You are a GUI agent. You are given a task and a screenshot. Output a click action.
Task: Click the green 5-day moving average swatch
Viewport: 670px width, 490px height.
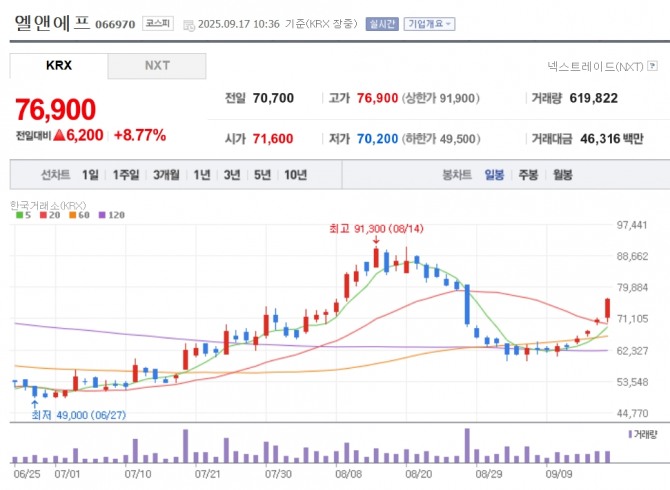19,215
